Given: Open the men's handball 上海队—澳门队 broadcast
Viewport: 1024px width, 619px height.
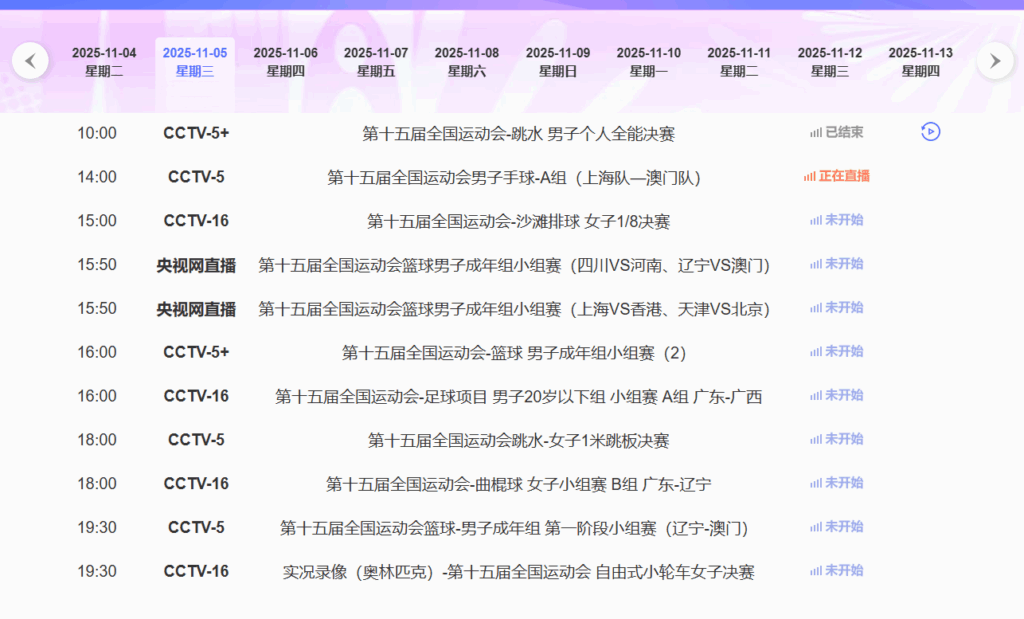Looking at the screenshot, I should pyautogui.click(x=514, y=177).
